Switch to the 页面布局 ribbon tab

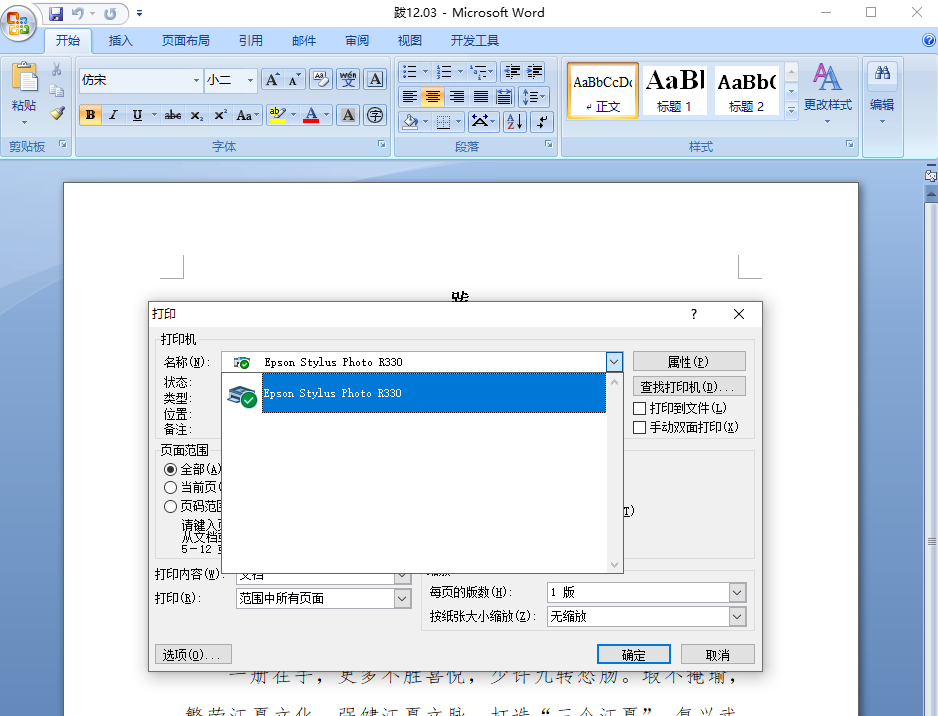pos(186,41)
